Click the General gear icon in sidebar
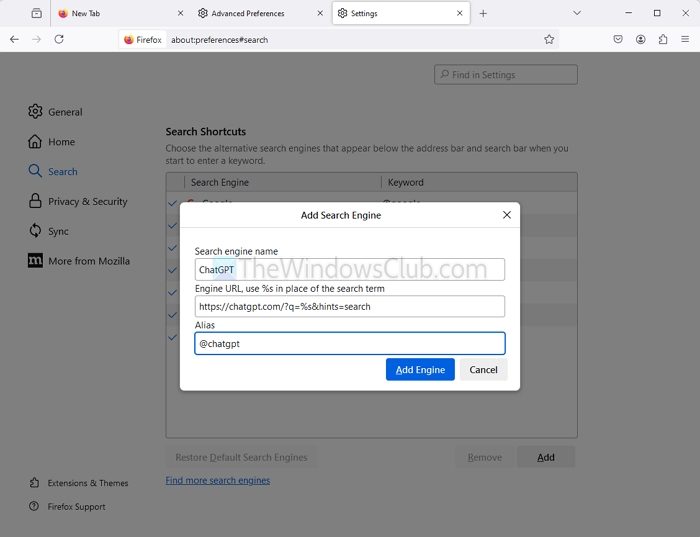The image size is (700, 537). coord(35,112)
